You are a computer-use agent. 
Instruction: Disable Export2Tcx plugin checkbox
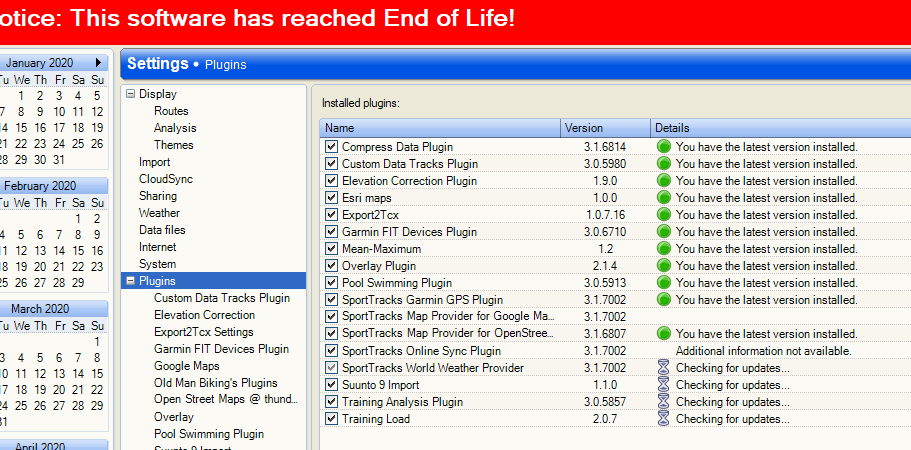(x=331, y=215)
